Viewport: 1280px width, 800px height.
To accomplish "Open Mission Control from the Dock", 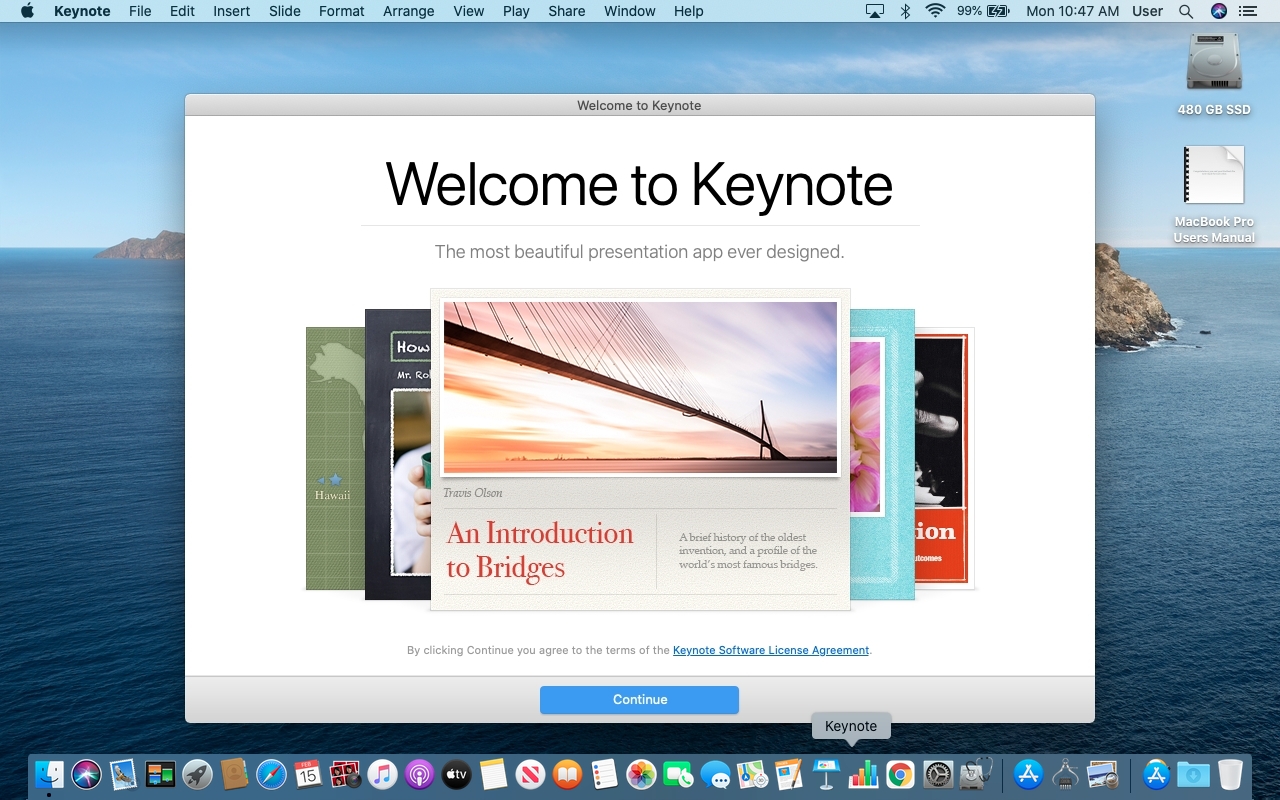I will point(160,774).
